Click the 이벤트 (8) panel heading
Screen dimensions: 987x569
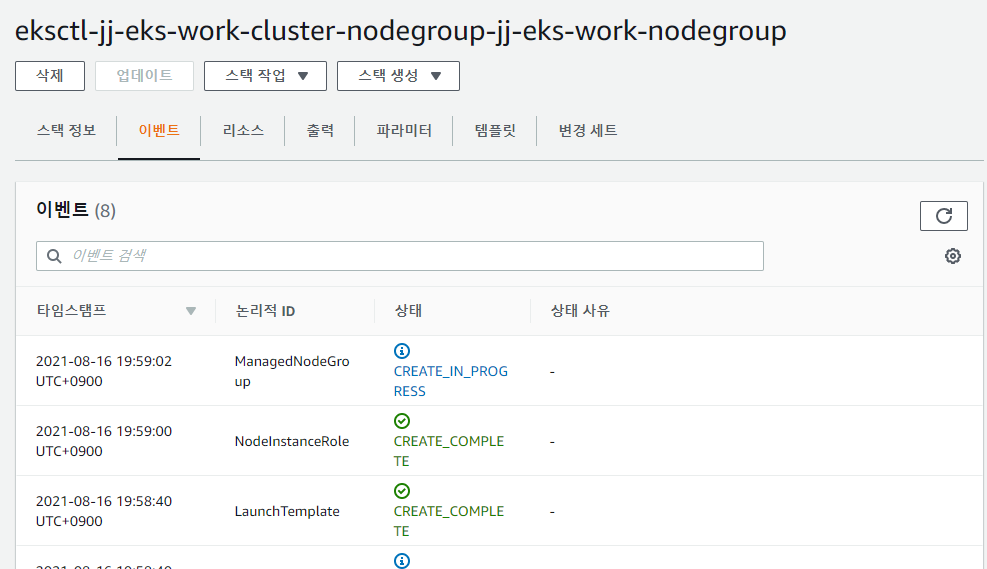coord(76,210)
